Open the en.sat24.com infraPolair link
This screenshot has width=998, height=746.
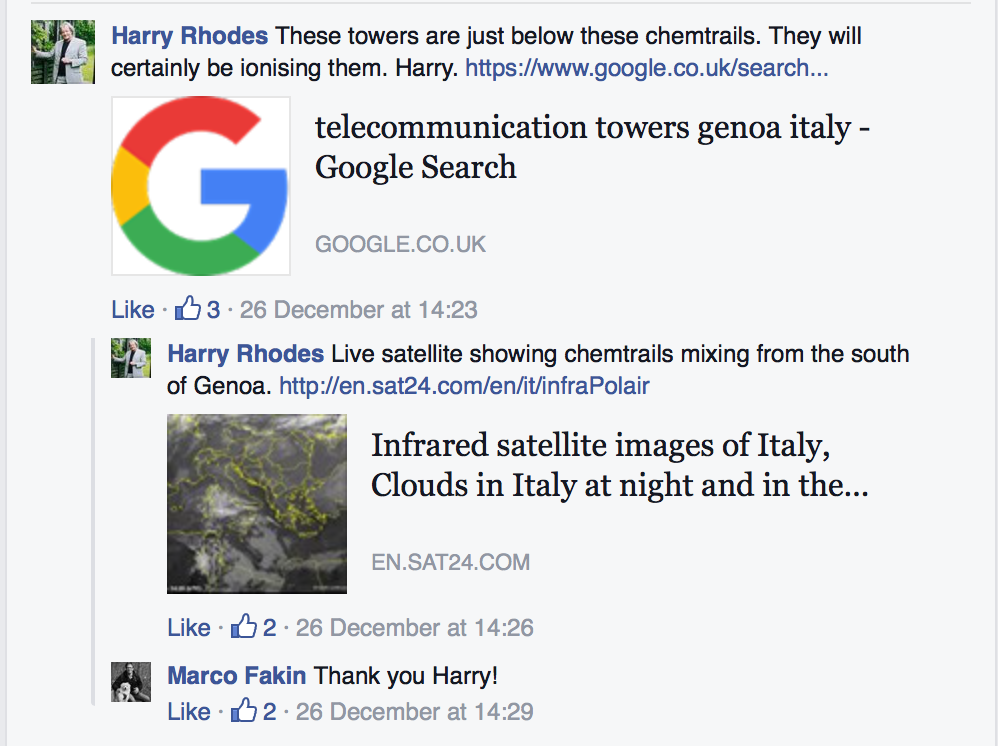pyautogui.click(x=464, y=385)
